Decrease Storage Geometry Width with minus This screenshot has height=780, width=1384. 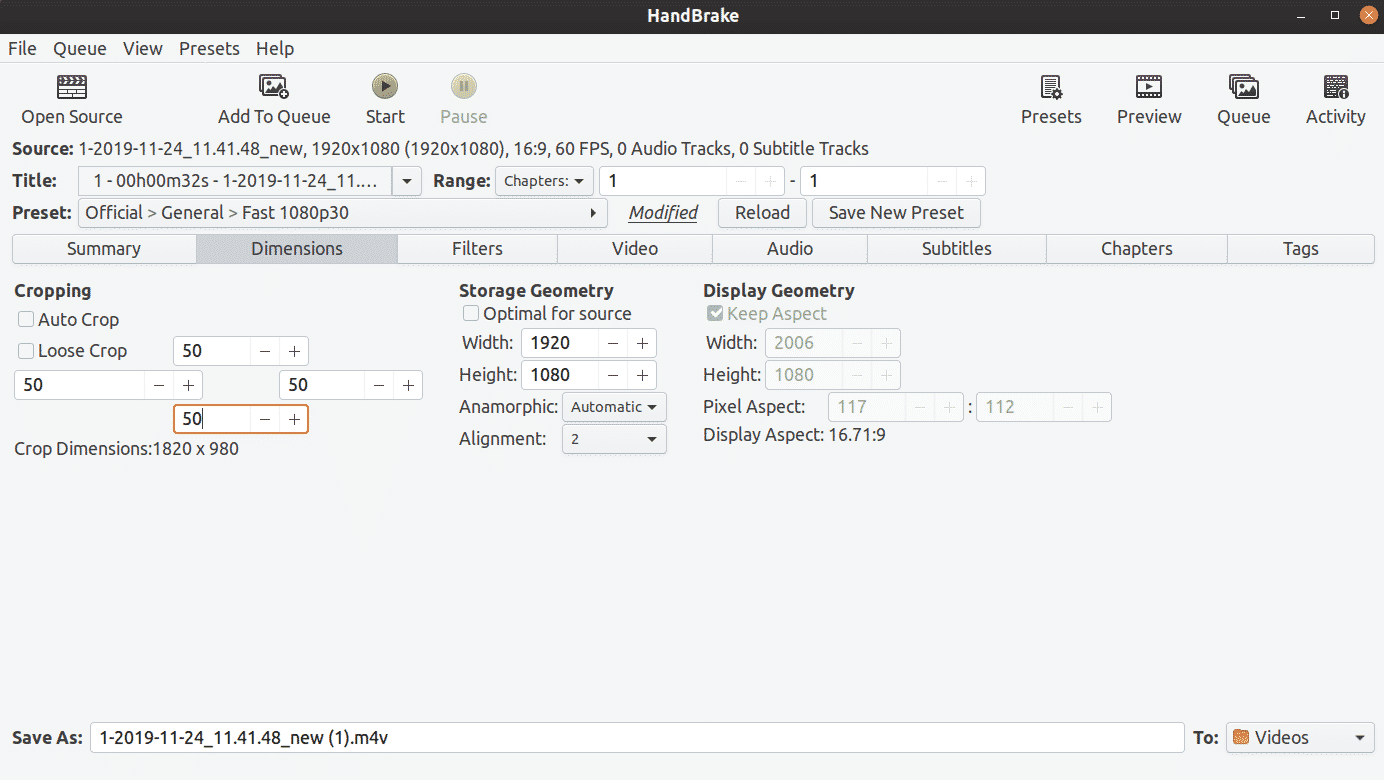[x=613, y=343]
